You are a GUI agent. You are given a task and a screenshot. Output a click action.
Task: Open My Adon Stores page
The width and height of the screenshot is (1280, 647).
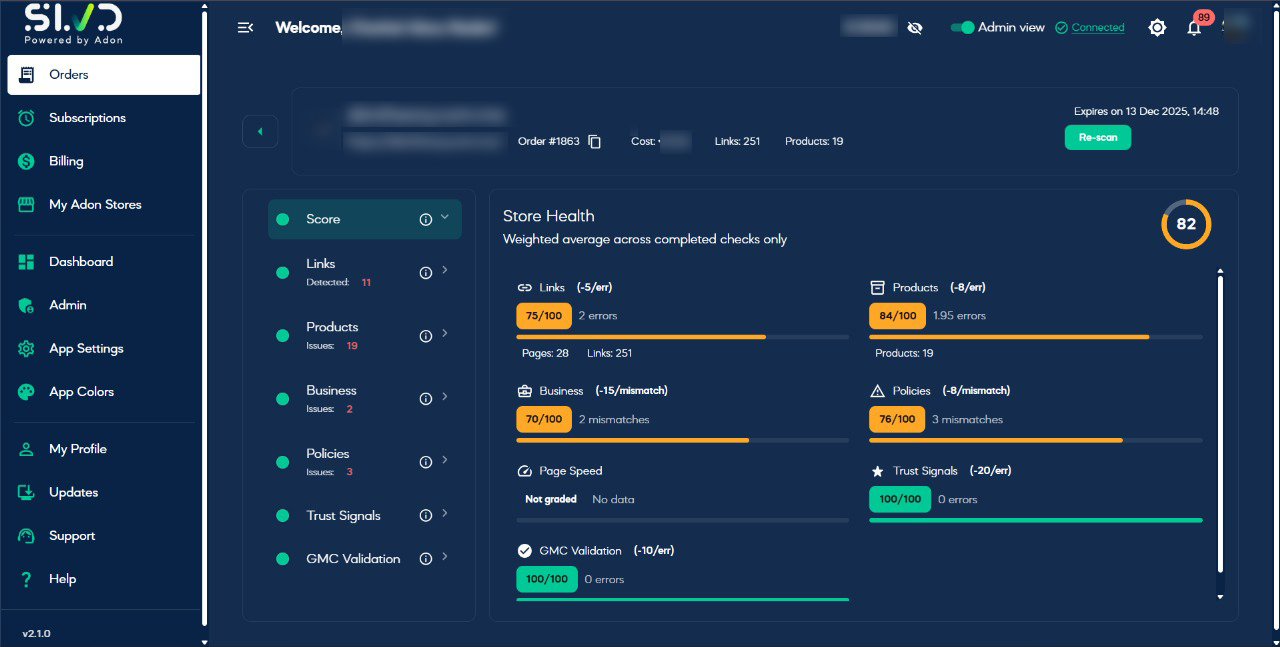[95, 204]
